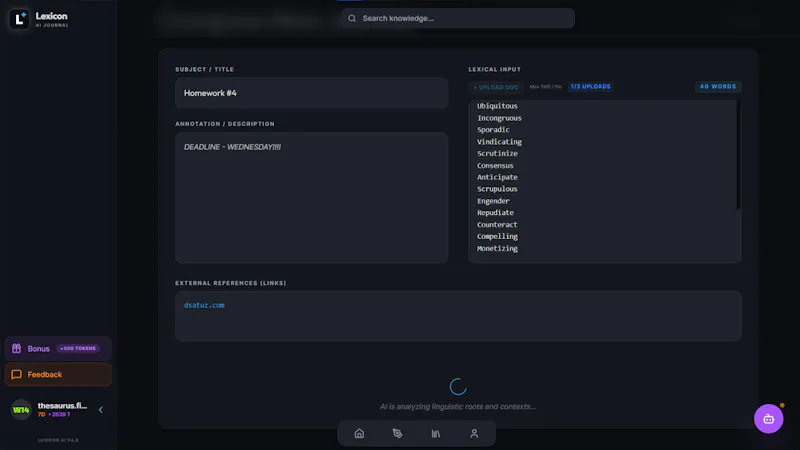This screenshot has height=450, width=800.
Task: Select the word 'Ubiquitous' in lexical input
Action: (x=497, y=106)
